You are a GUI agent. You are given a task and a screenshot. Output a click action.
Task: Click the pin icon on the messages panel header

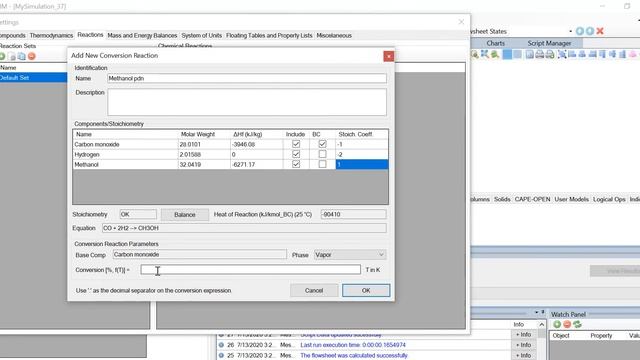(x=543, y=312)
